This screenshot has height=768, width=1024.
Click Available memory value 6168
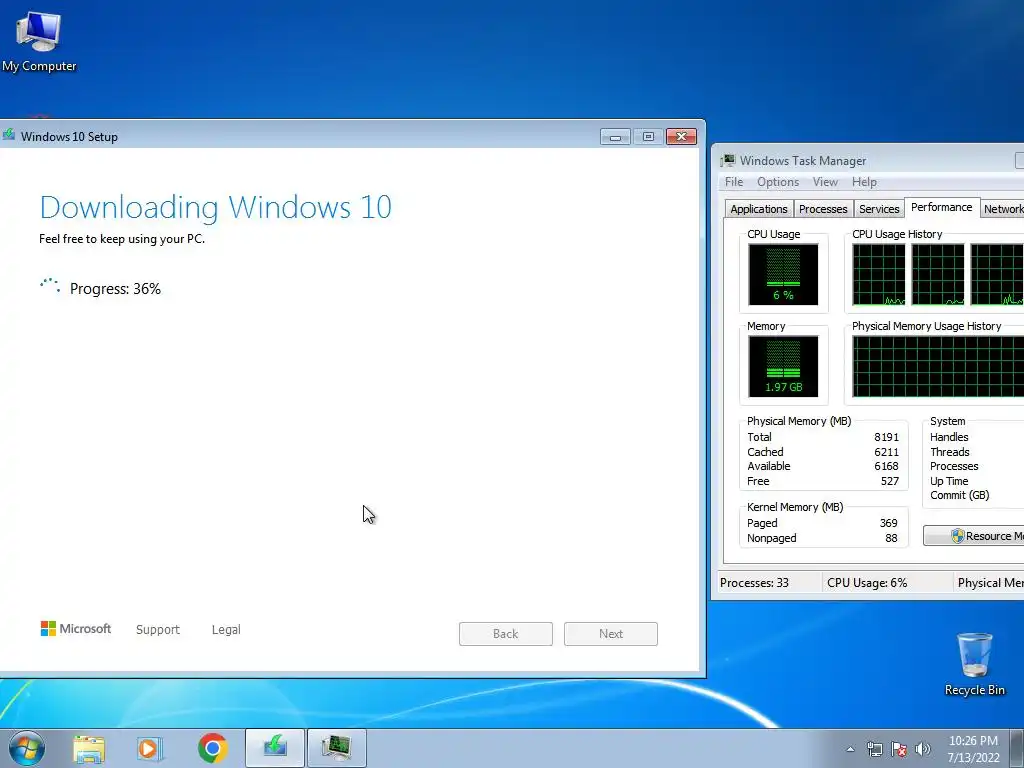886,466
